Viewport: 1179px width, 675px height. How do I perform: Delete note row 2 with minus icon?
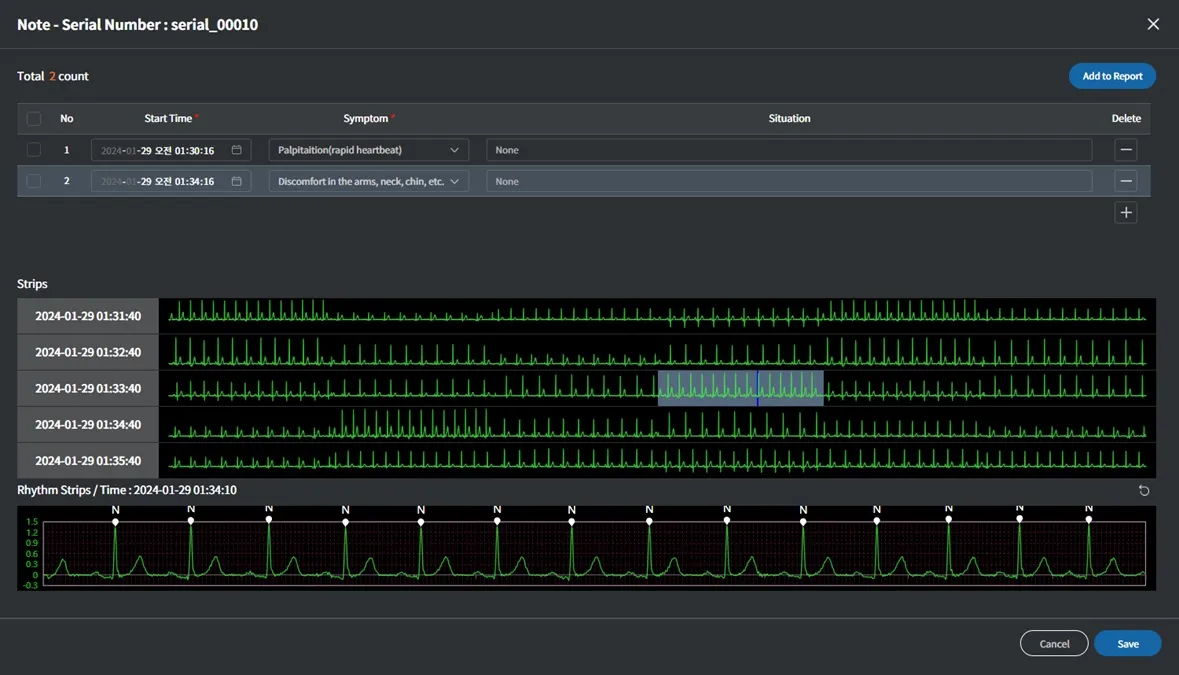pos(1126,181)
